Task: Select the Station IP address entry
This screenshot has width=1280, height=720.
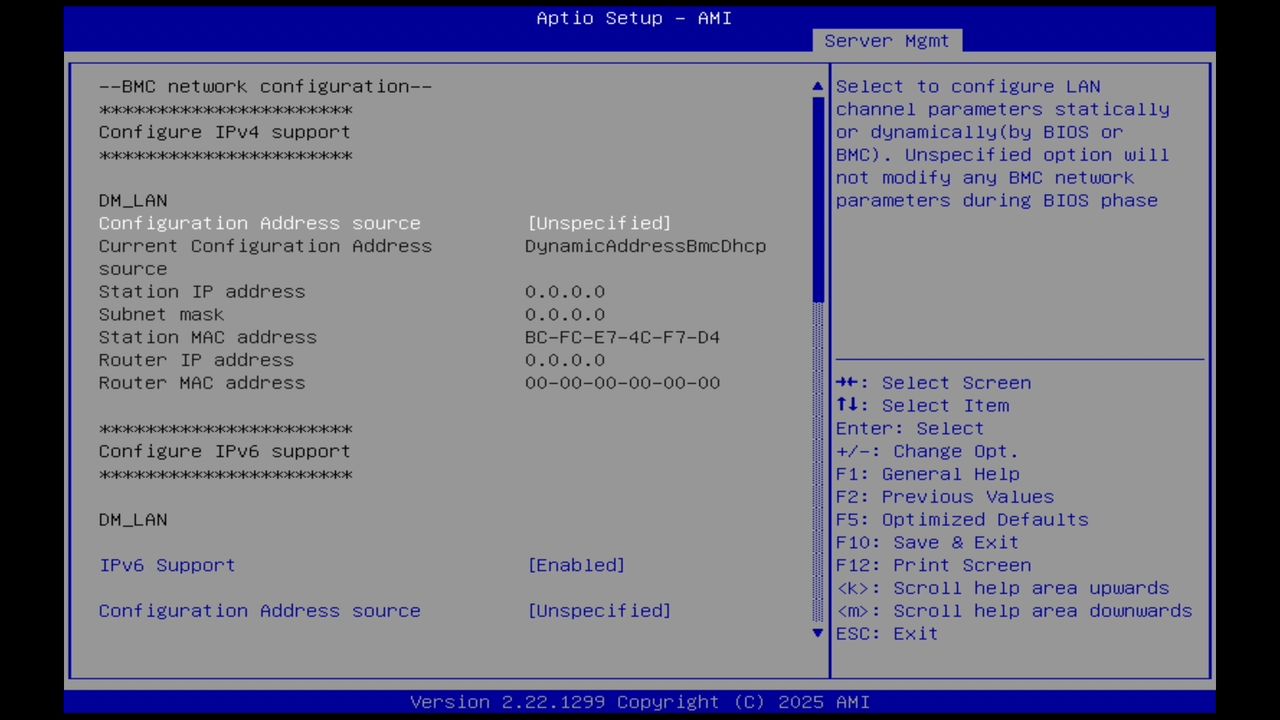Action: point(202,291)
